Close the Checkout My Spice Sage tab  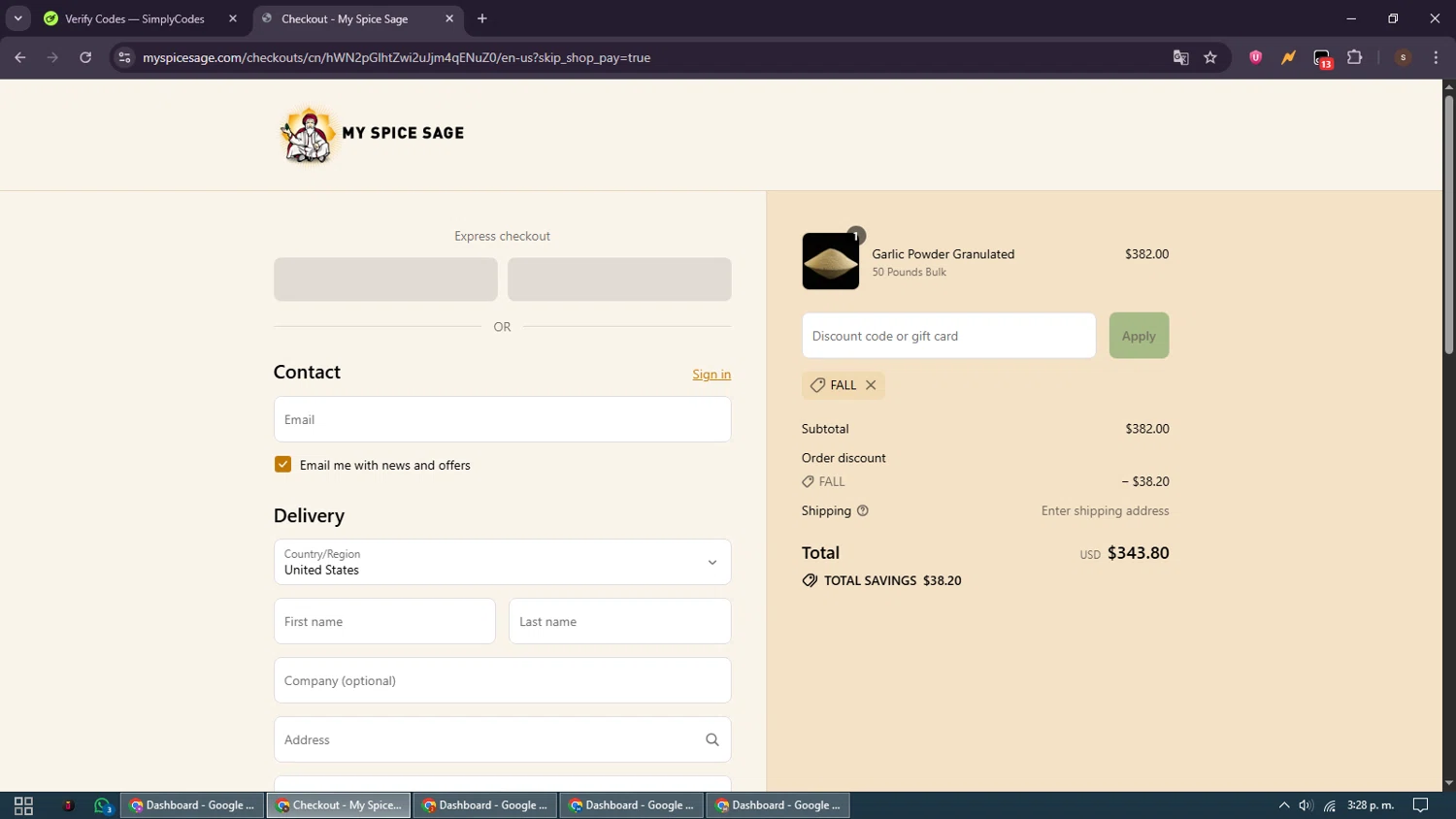click(449, 18)
